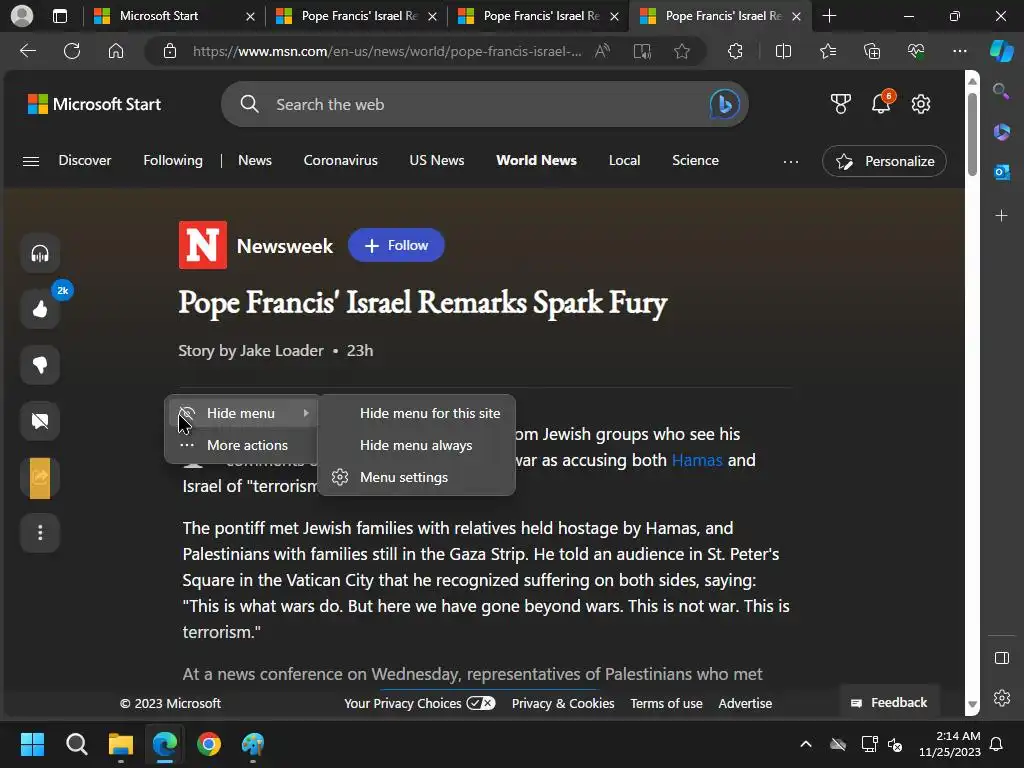Launch Google Chrome from the taskbar
The height and width of the screenshot is (768, 1024).
click(x=209, y=744)
